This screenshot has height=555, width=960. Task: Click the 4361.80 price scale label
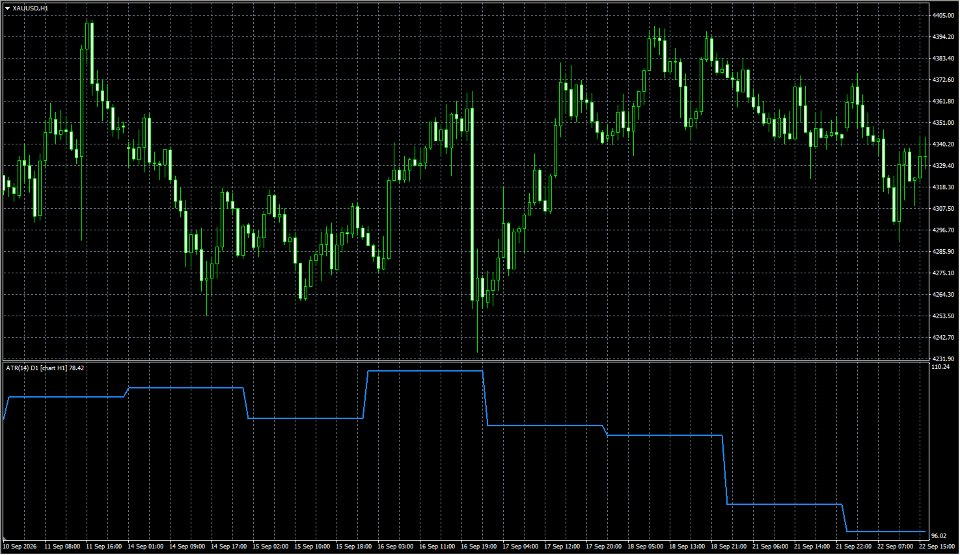click(943, 102)
